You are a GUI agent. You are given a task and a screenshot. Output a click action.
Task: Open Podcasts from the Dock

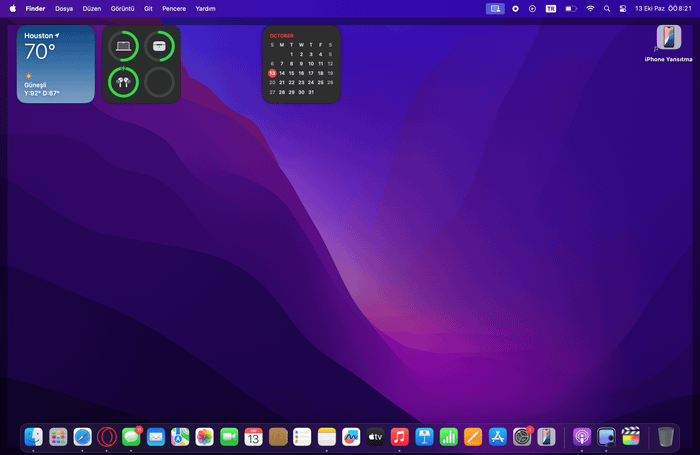point(582,437)
